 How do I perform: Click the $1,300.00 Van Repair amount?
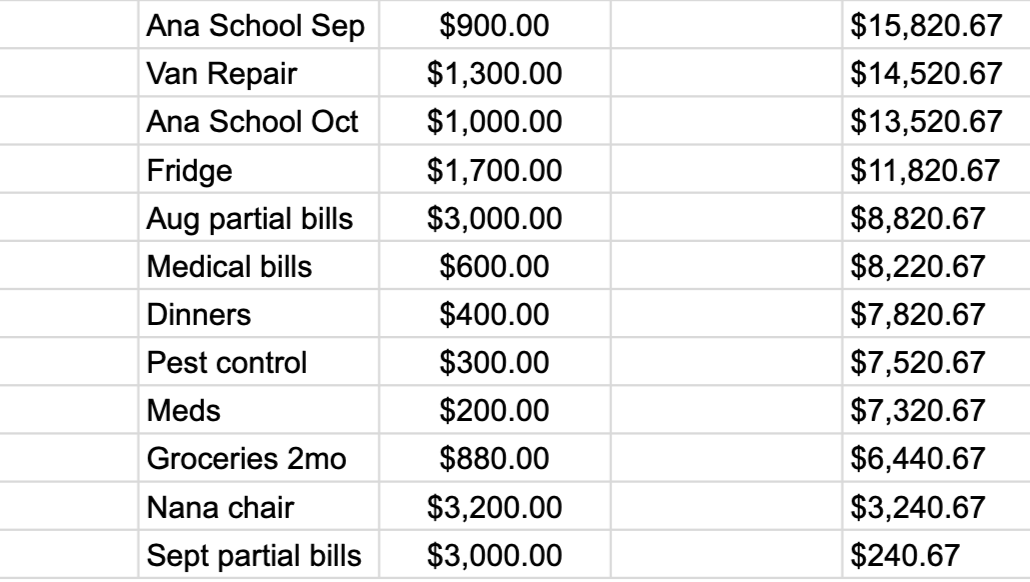tap(494, 73)
